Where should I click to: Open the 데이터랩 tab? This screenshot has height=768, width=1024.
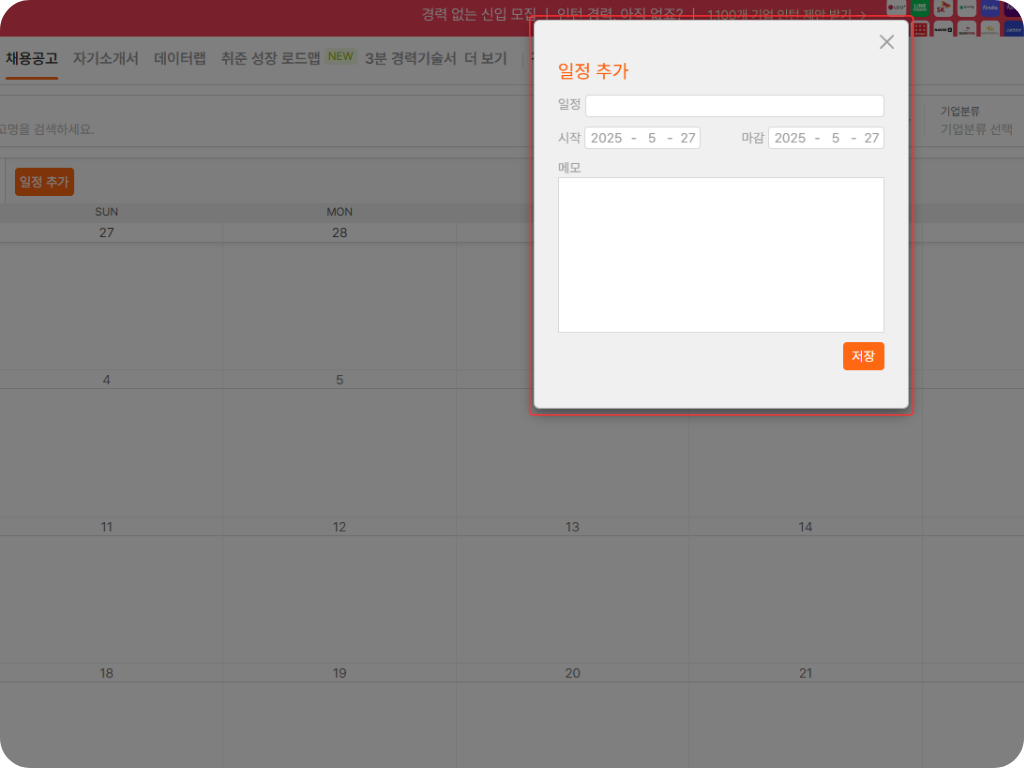179,58
